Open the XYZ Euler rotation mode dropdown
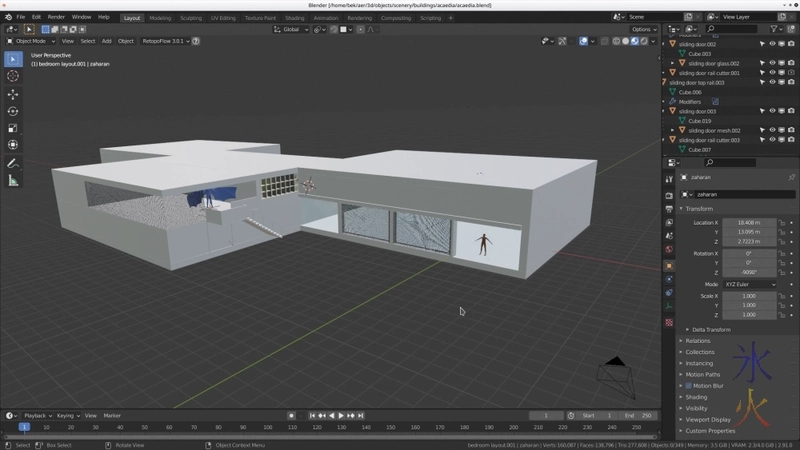The width and height of the screenshot is (800, 450). [x=748, y=284]
